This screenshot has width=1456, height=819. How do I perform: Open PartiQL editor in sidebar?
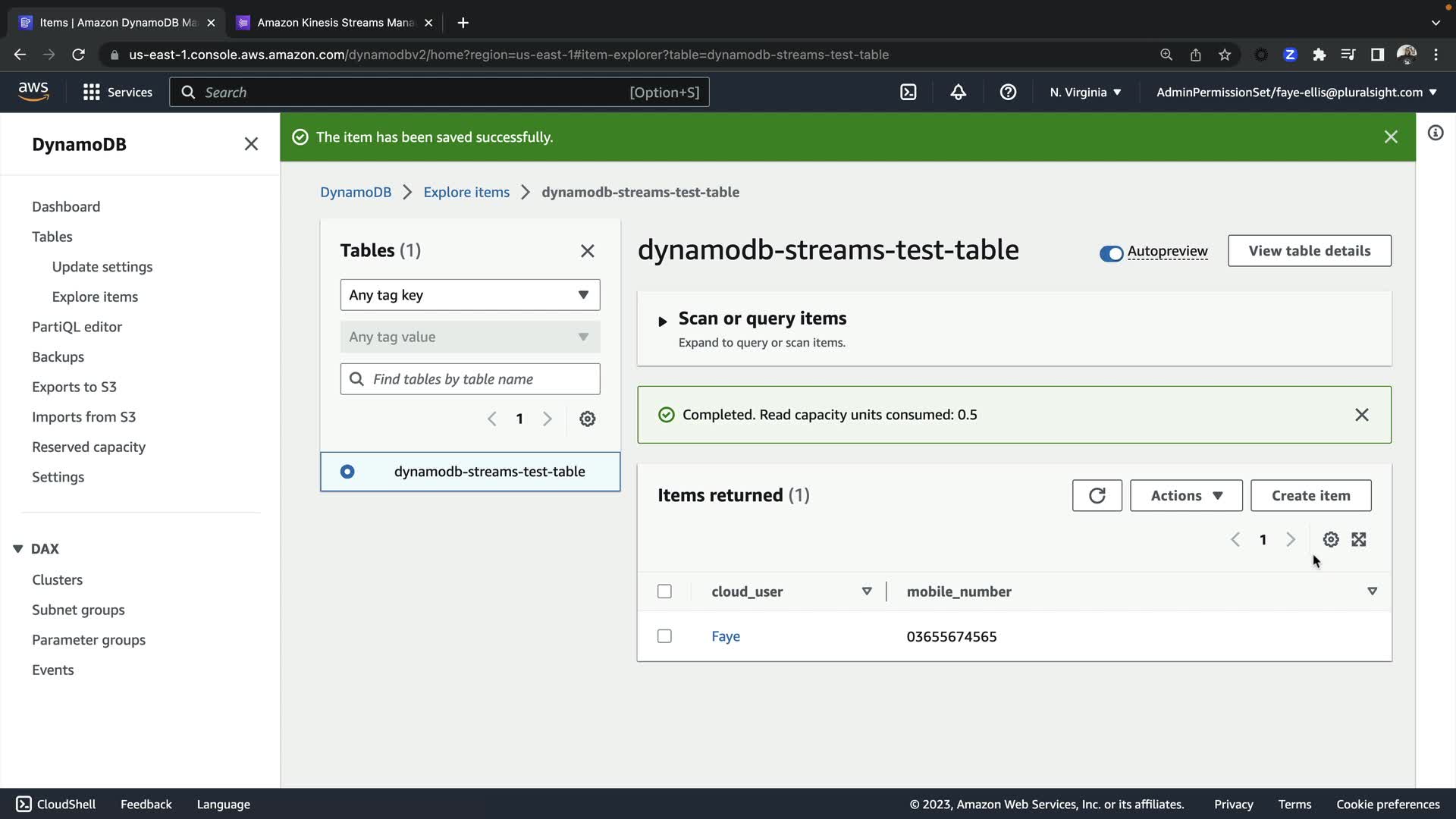[x=77, y=327]
